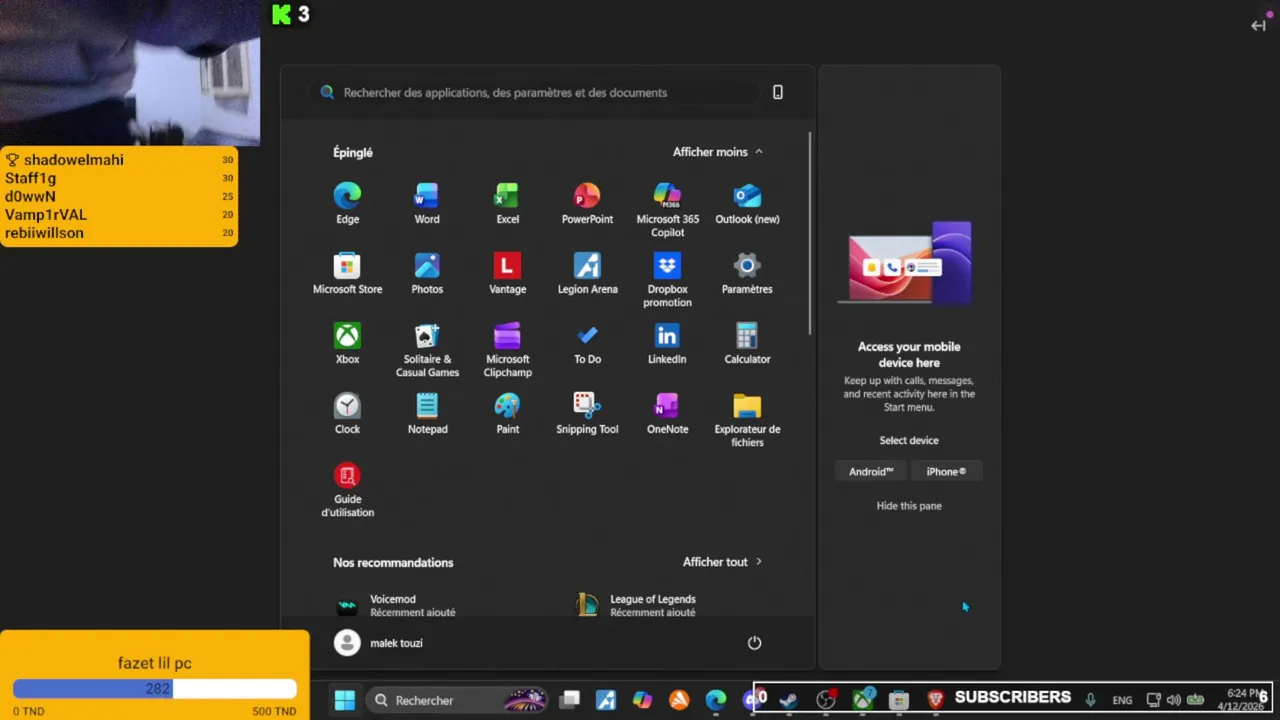Viewport: 1280px width, 720px height.
Task: Launch Notepad from pinned apps
Action: click(x=427, y=414)
